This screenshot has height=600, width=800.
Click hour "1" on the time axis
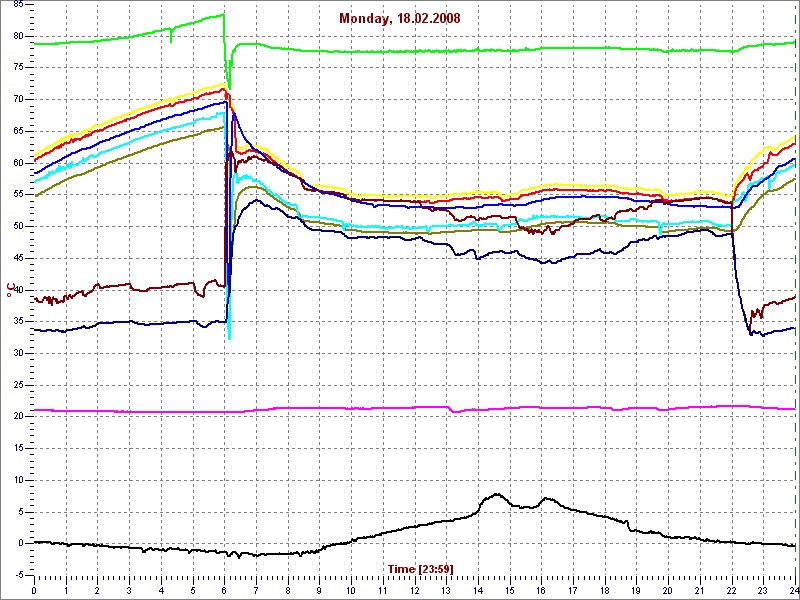click(x=66, y=589)
